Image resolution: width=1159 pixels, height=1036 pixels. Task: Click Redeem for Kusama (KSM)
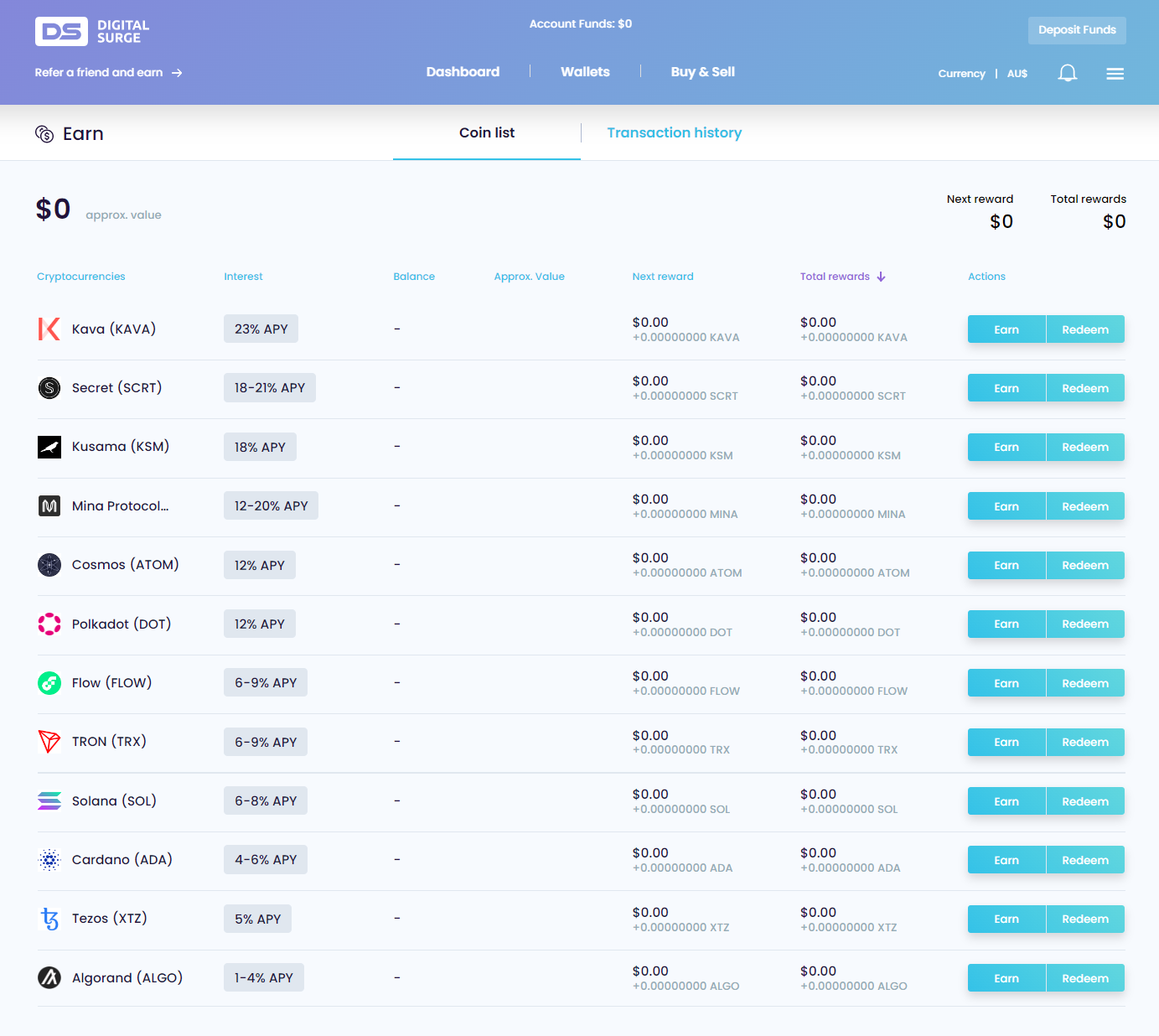[x=1085, y=447]
